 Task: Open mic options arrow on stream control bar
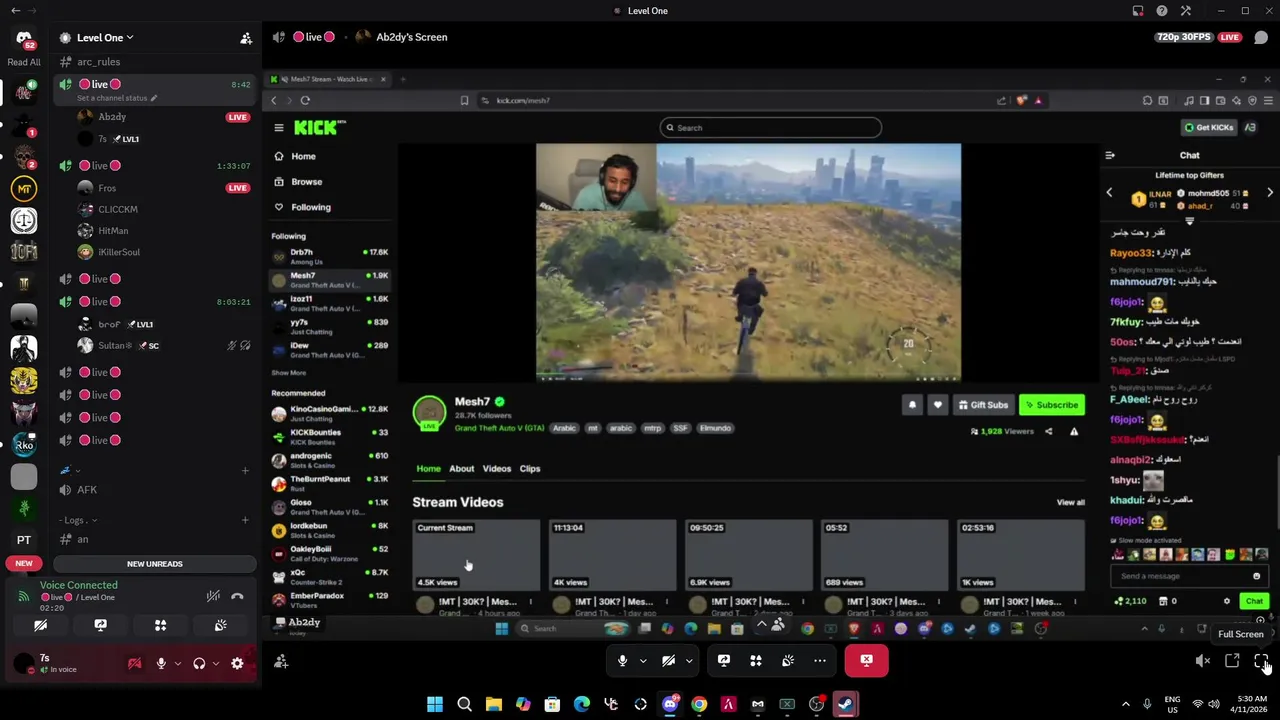click(x=642, y=660)
